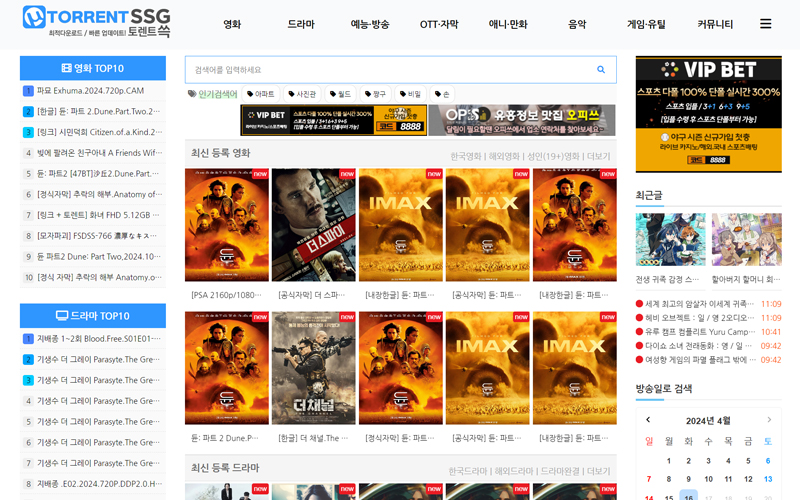800x500 pixels.
Task: Open [한글] 더 채널.The title link
Action: click(313, 438)
